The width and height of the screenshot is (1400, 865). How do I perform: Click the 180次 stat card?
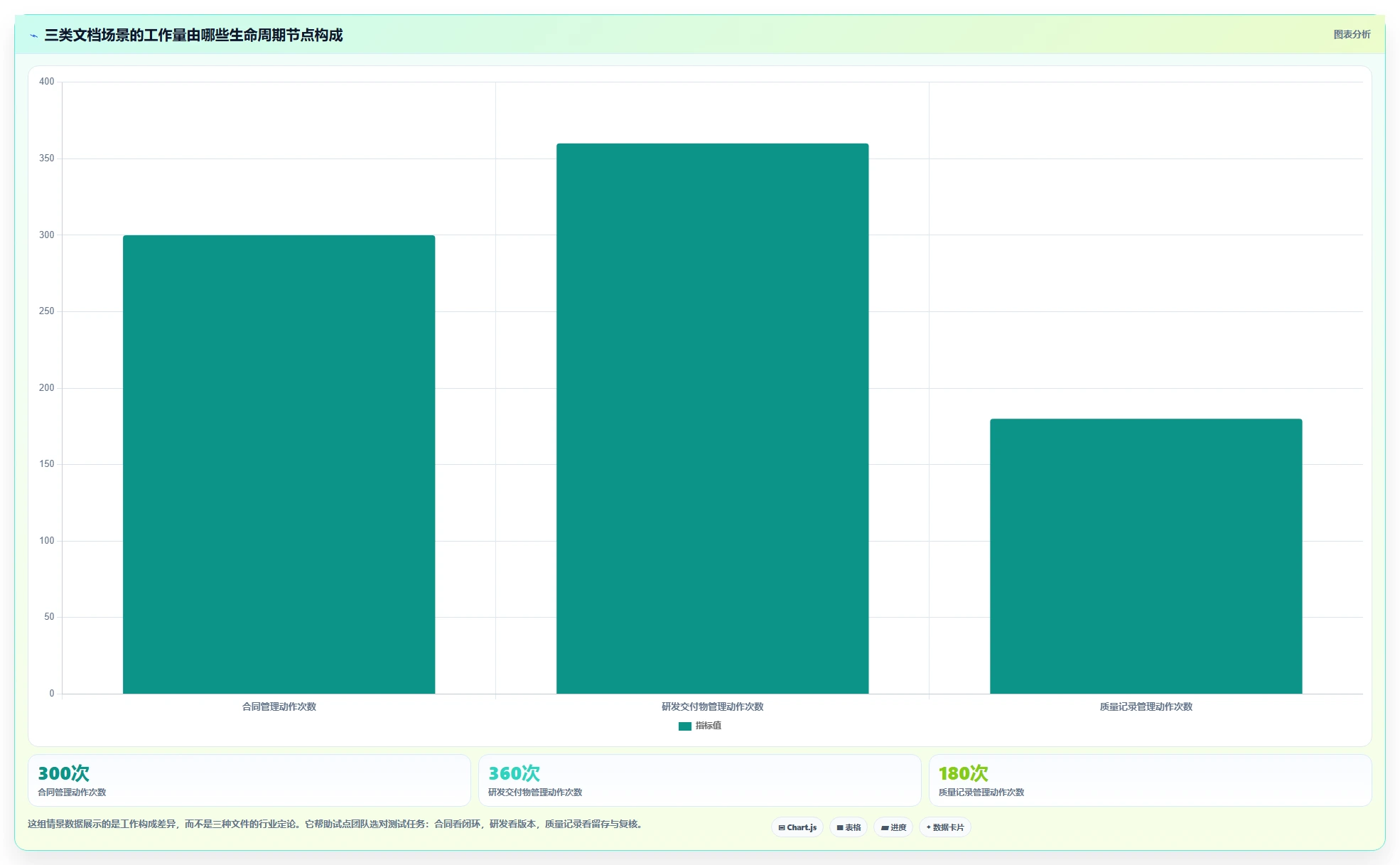(1150, 780)
